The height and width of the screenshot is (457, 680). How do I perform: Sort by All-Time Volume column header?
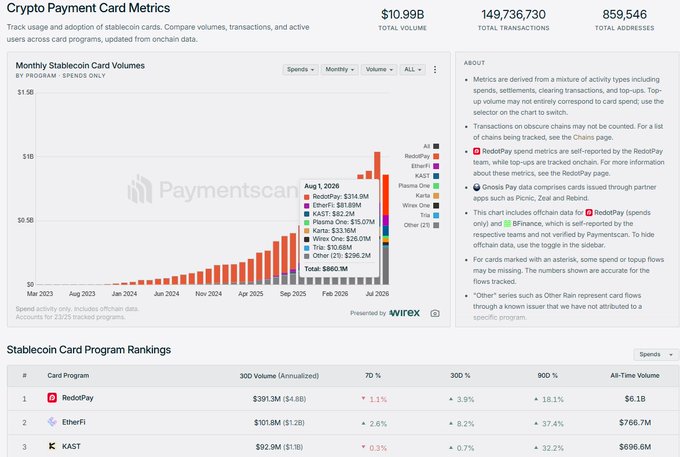pyautogui.click(x=635, y=375)
